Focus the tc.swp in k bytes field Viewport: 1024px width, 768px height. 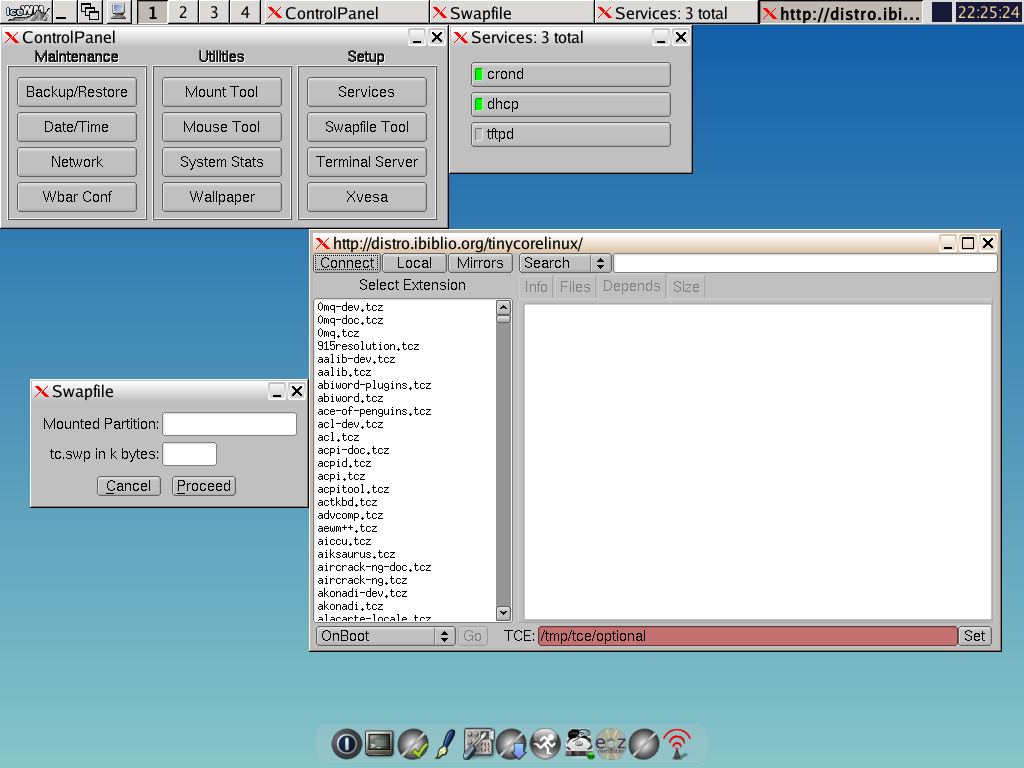189,454
